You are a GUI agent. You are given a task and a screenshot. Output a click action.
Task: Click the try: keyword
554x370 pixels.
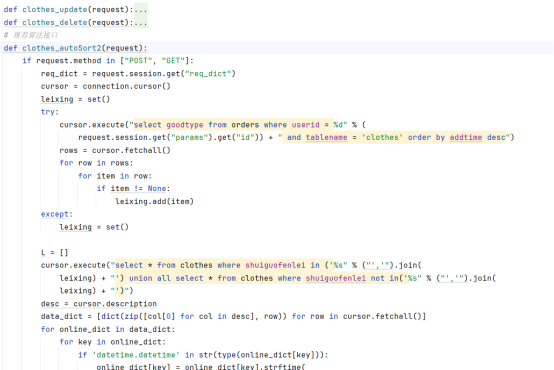tap(50, 112)
